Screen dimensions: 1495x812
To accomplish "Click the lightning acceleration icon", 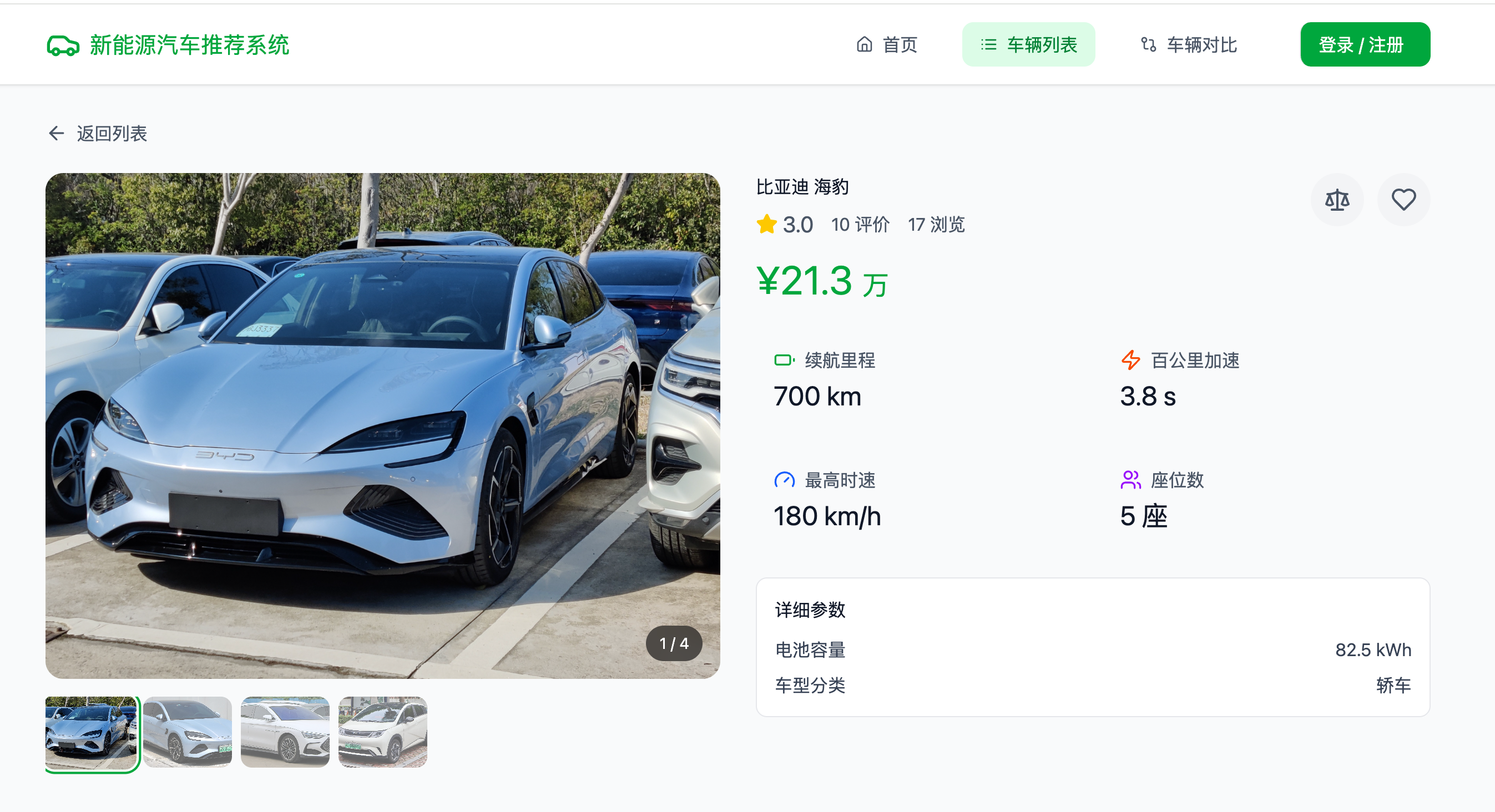I will pos(1130,360).
